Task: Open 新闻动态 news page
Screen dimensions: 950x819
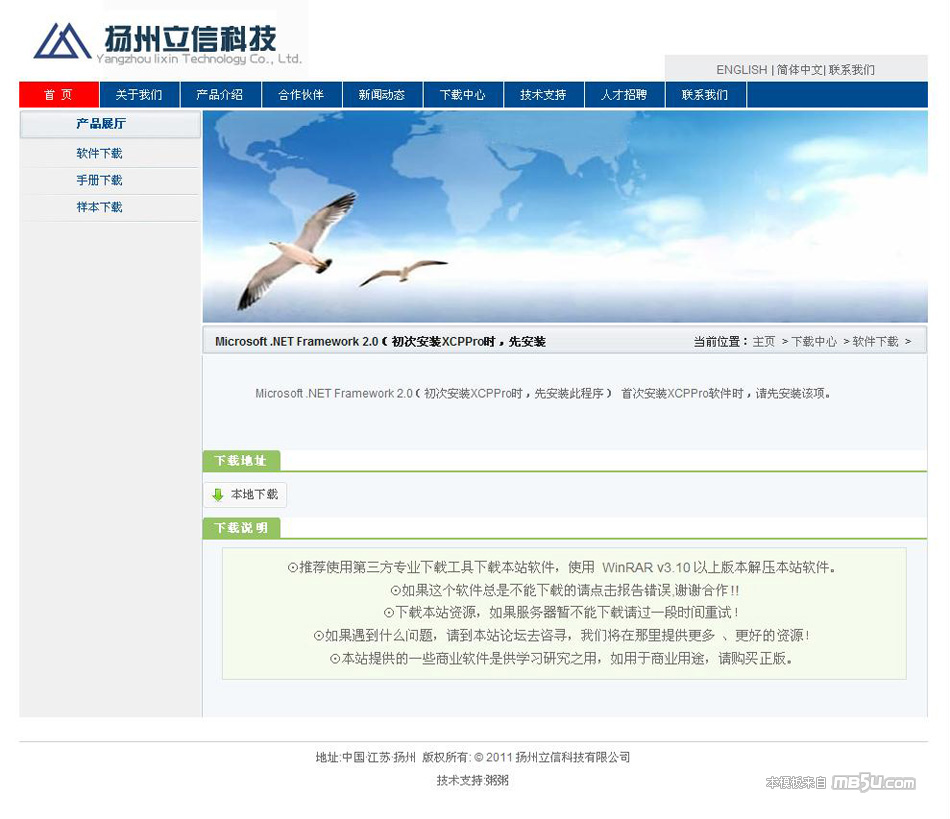Action: (x=382, y=95)
